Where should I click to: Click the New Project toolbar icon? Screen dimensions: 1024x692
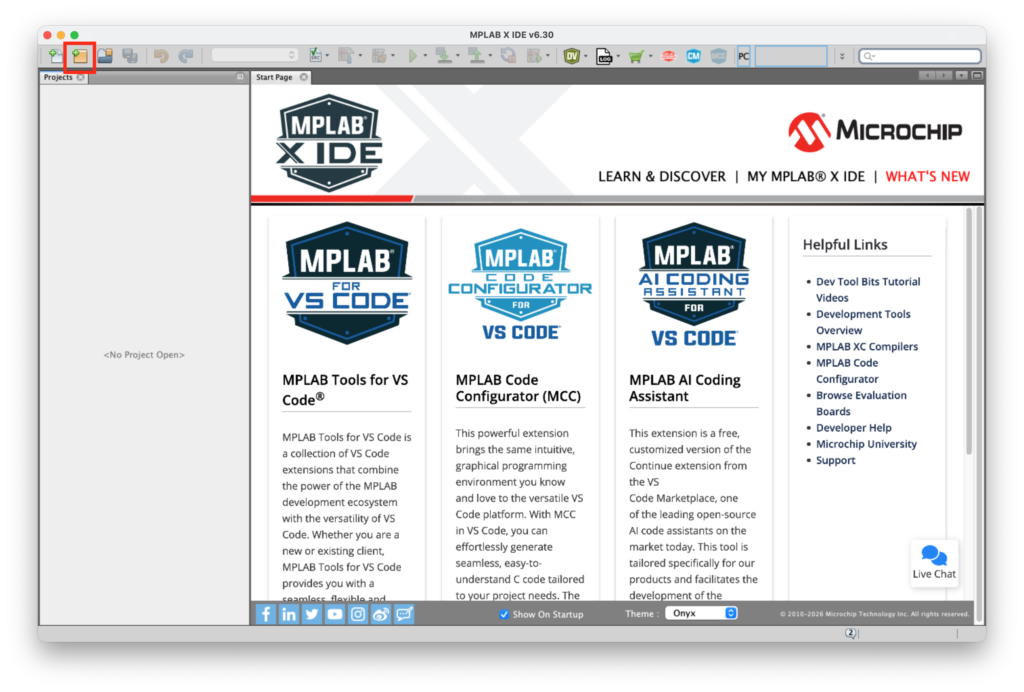click(x=80, y=56)
